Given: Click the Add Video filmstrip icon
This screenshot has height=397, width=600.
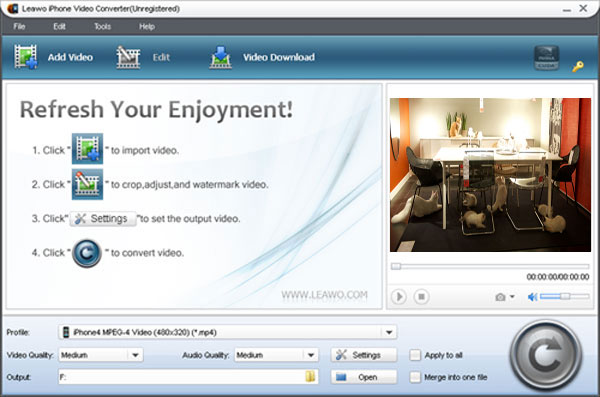Looking at the screenshot, I should [26, 57].
